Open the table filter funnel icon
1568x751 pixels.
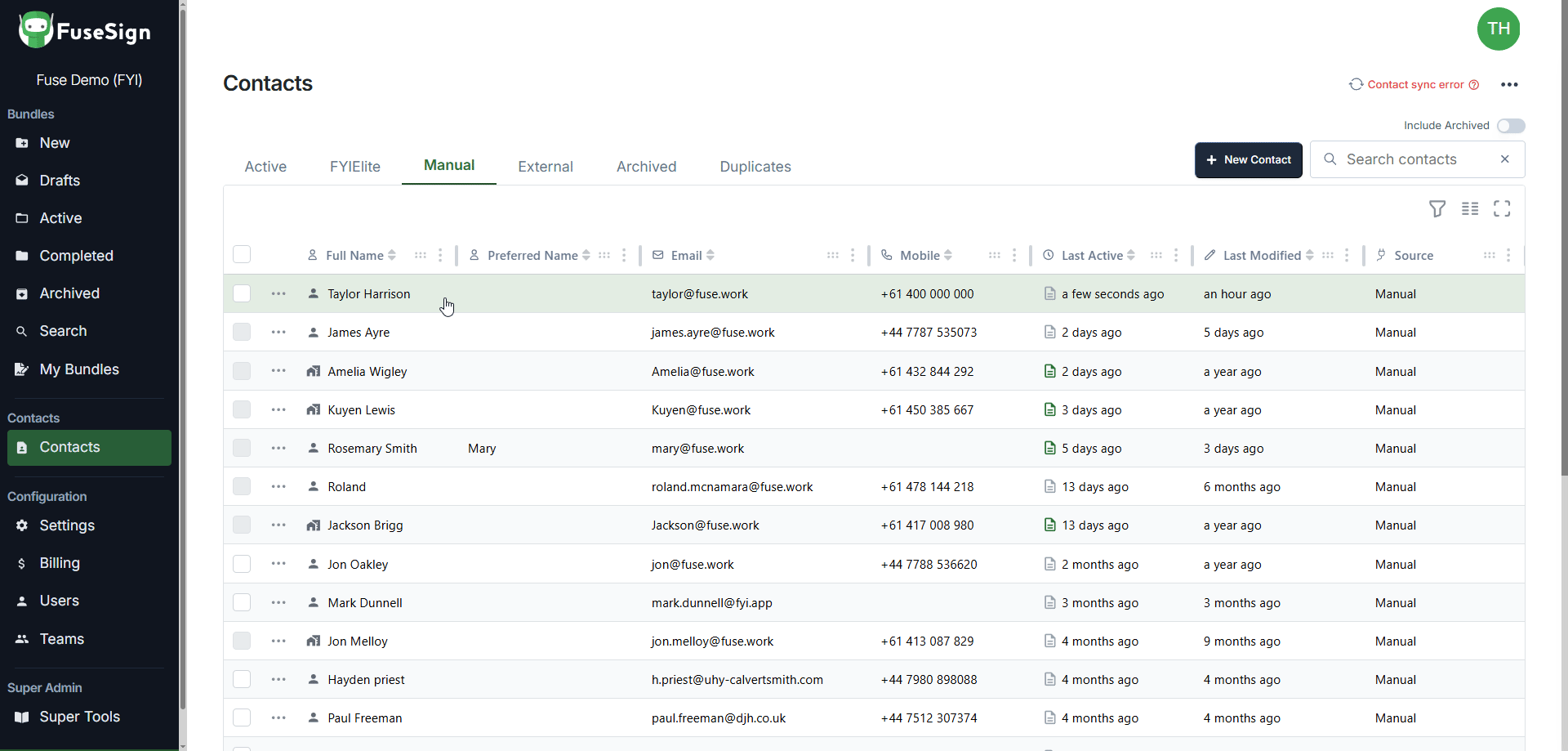(1437, 209)
